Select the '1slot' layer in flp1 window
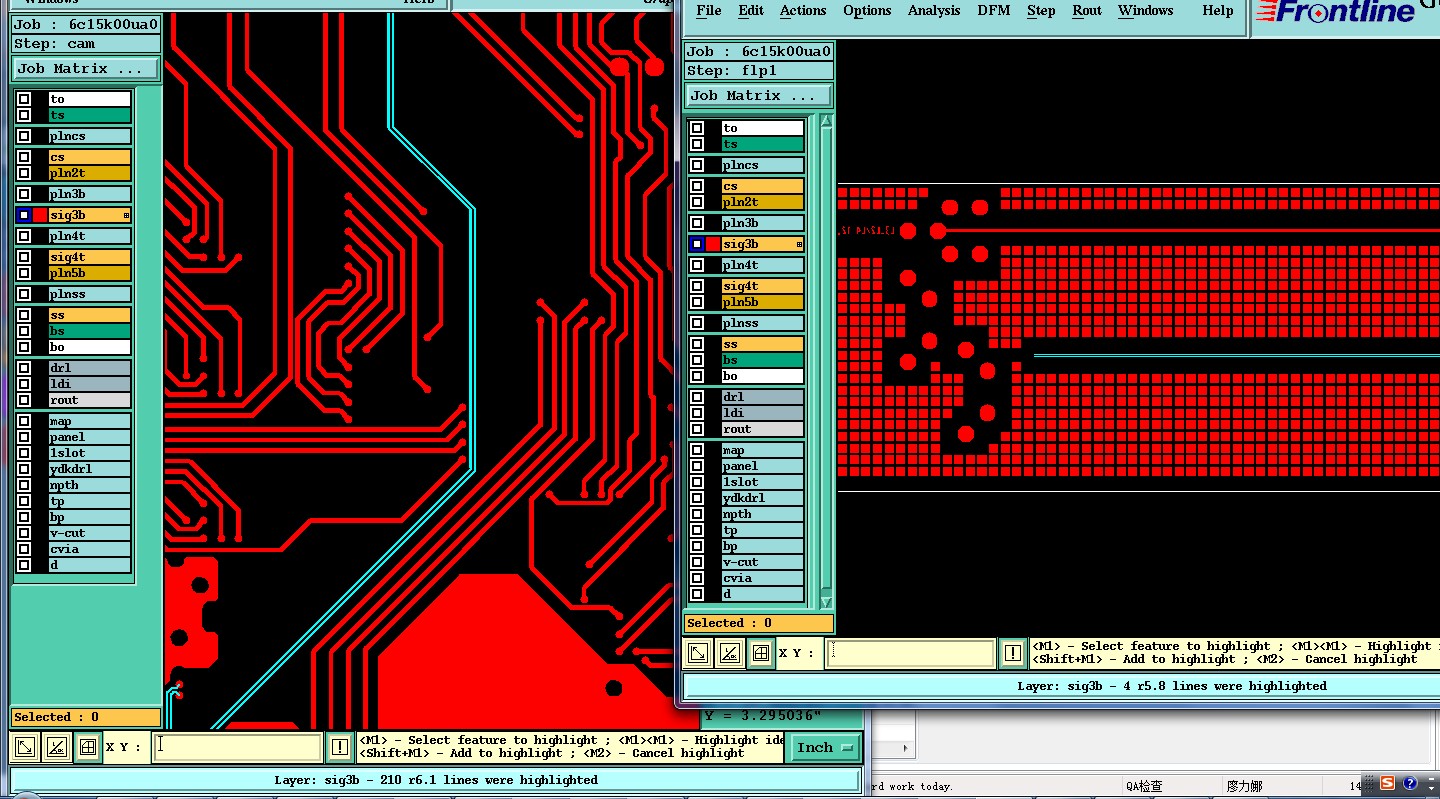 [763, 482]
